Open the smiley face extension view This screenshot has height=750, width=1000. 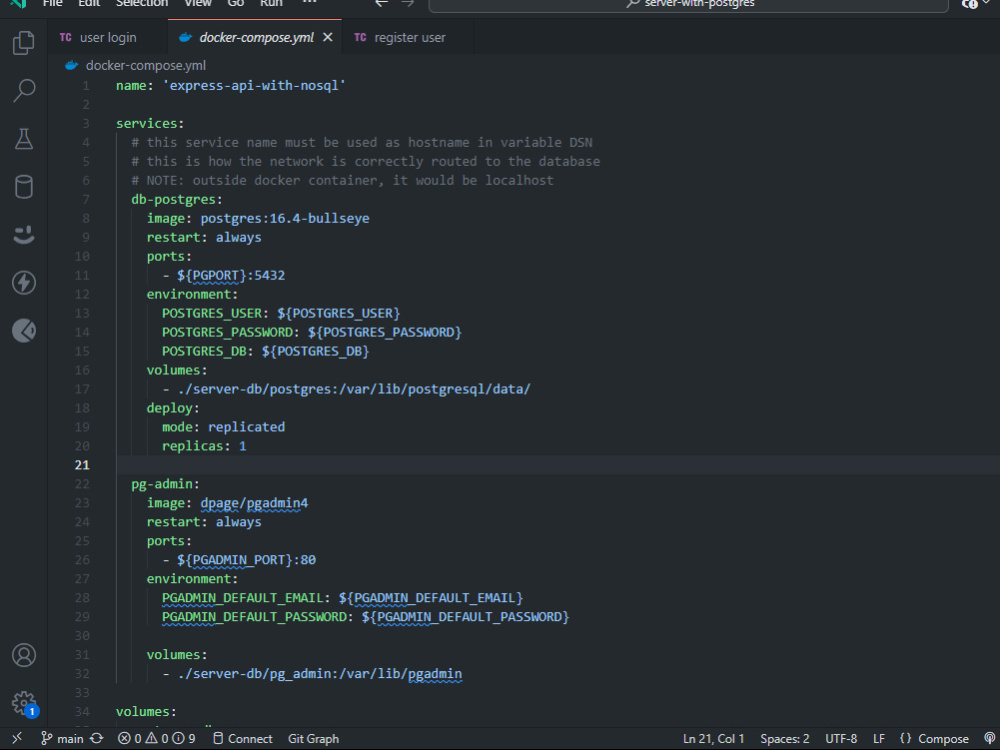pos(24,235)
